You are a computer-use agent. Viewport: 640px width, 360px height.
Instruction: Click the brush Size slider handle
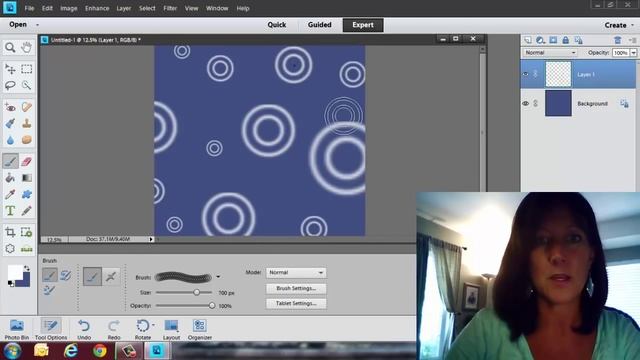coord(197,292)
